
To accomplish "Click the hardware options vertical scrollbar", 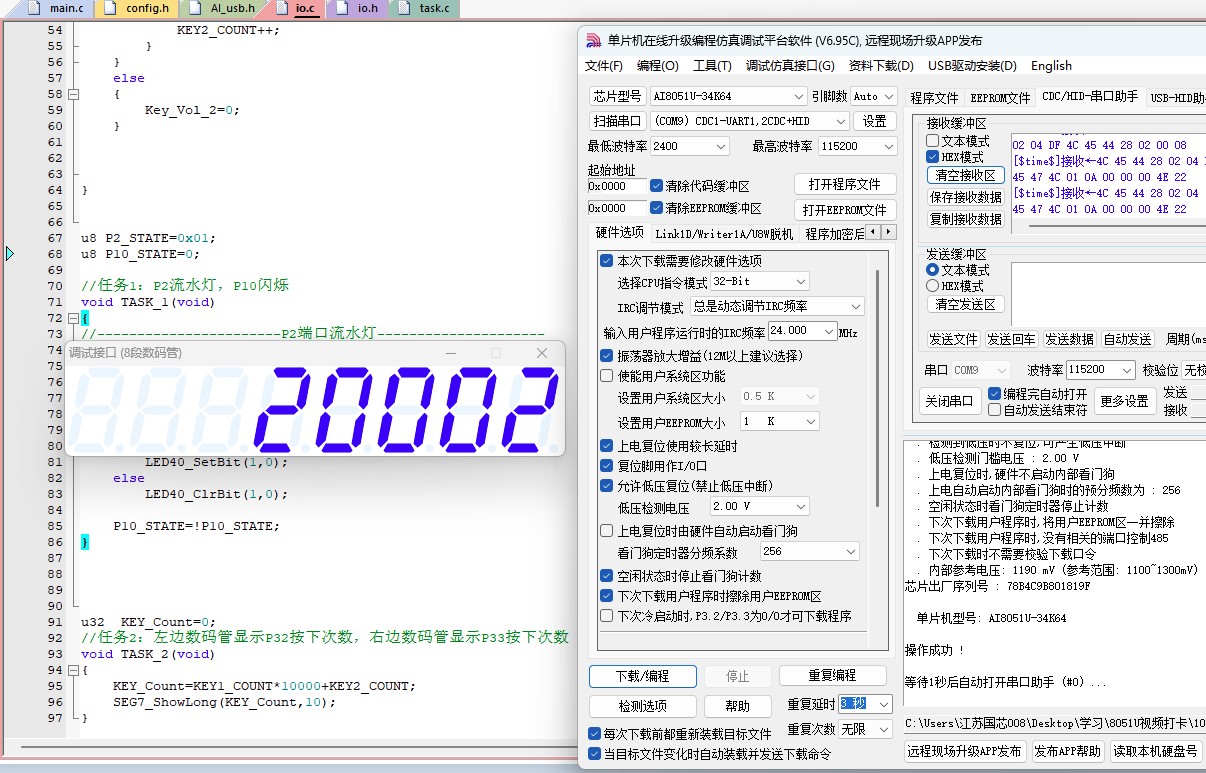I will click(877, 390).
